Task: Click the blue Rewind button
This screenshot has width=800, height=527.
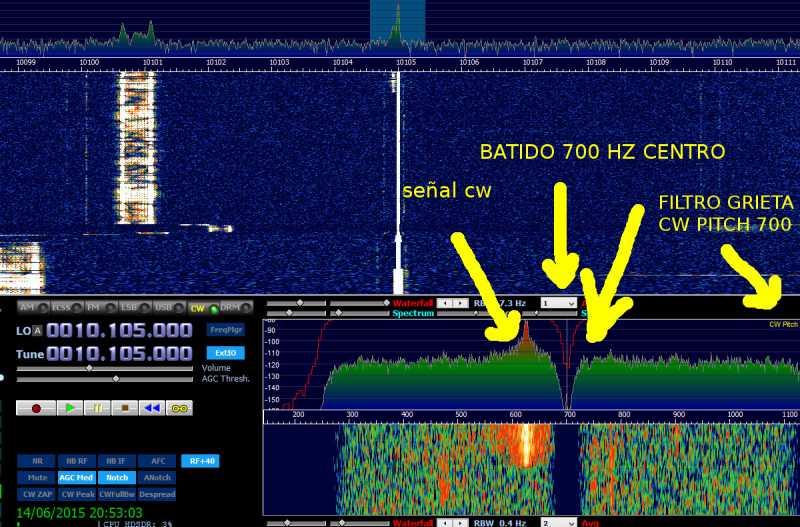Action: click(152, 408)
